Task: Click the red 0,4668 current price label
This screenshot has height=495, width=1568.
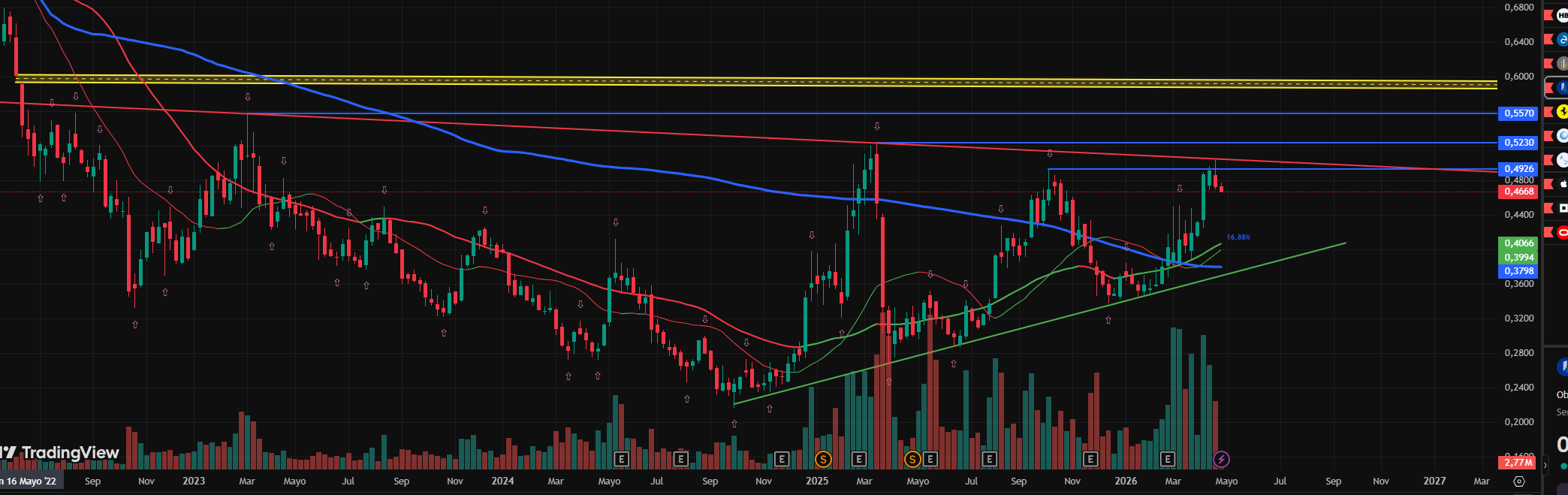Action: point(1518,192)
